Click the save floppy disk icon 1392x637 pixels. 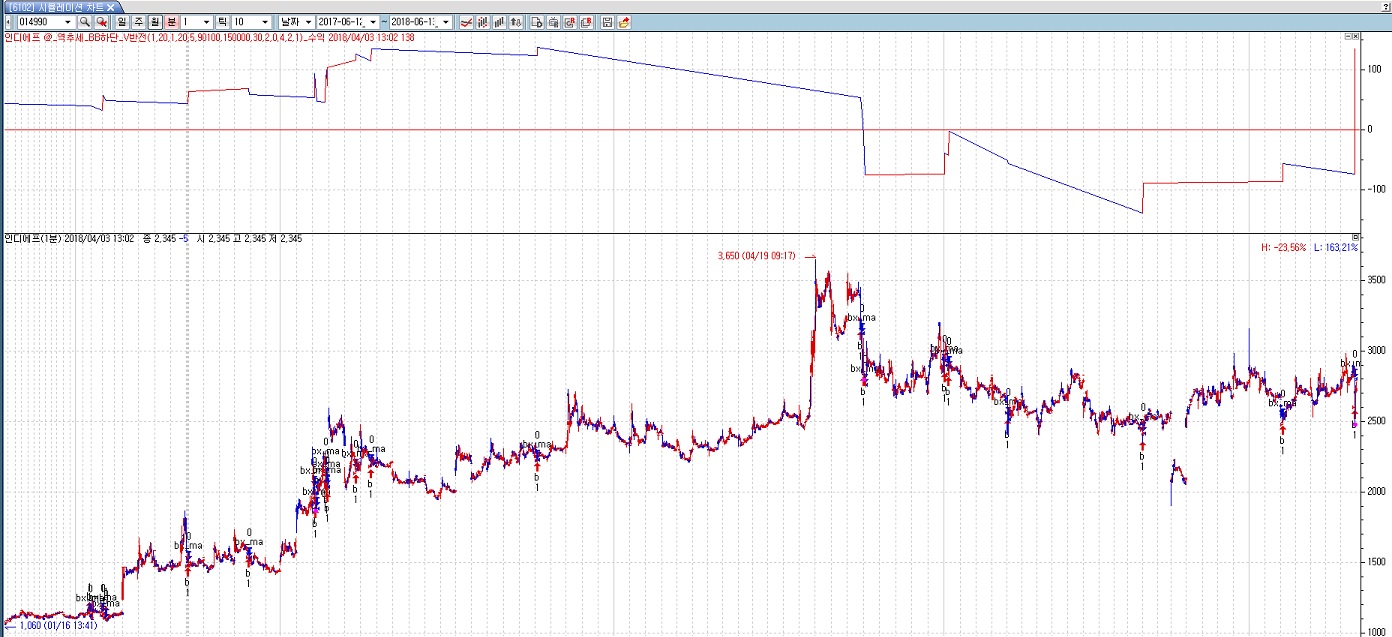click(x=607, y=22)
